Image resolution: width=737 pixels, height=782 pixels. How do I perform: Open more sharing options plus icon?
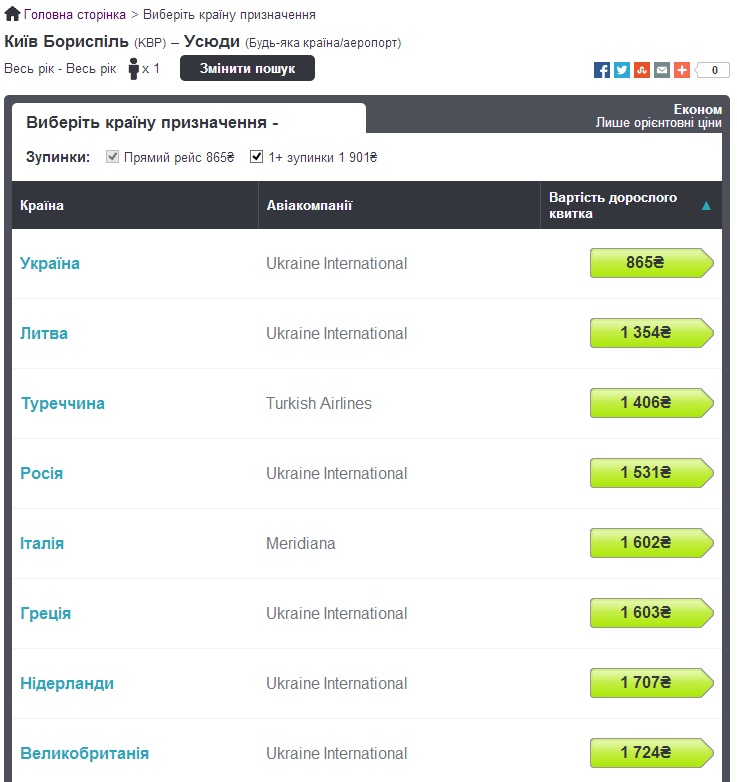pos(682,70)
